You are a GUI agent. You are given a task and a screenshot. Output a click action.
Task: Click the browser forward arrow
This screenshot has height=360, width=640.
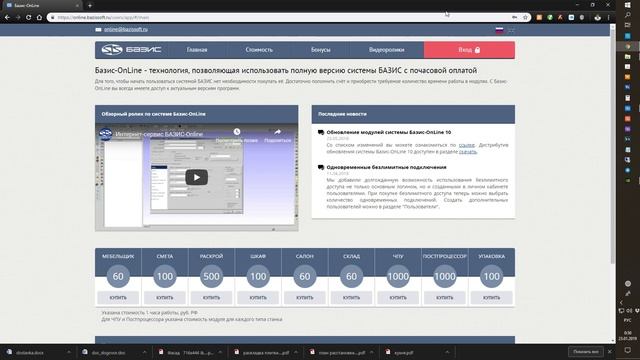pyautogui.click(x=18, y=18)
